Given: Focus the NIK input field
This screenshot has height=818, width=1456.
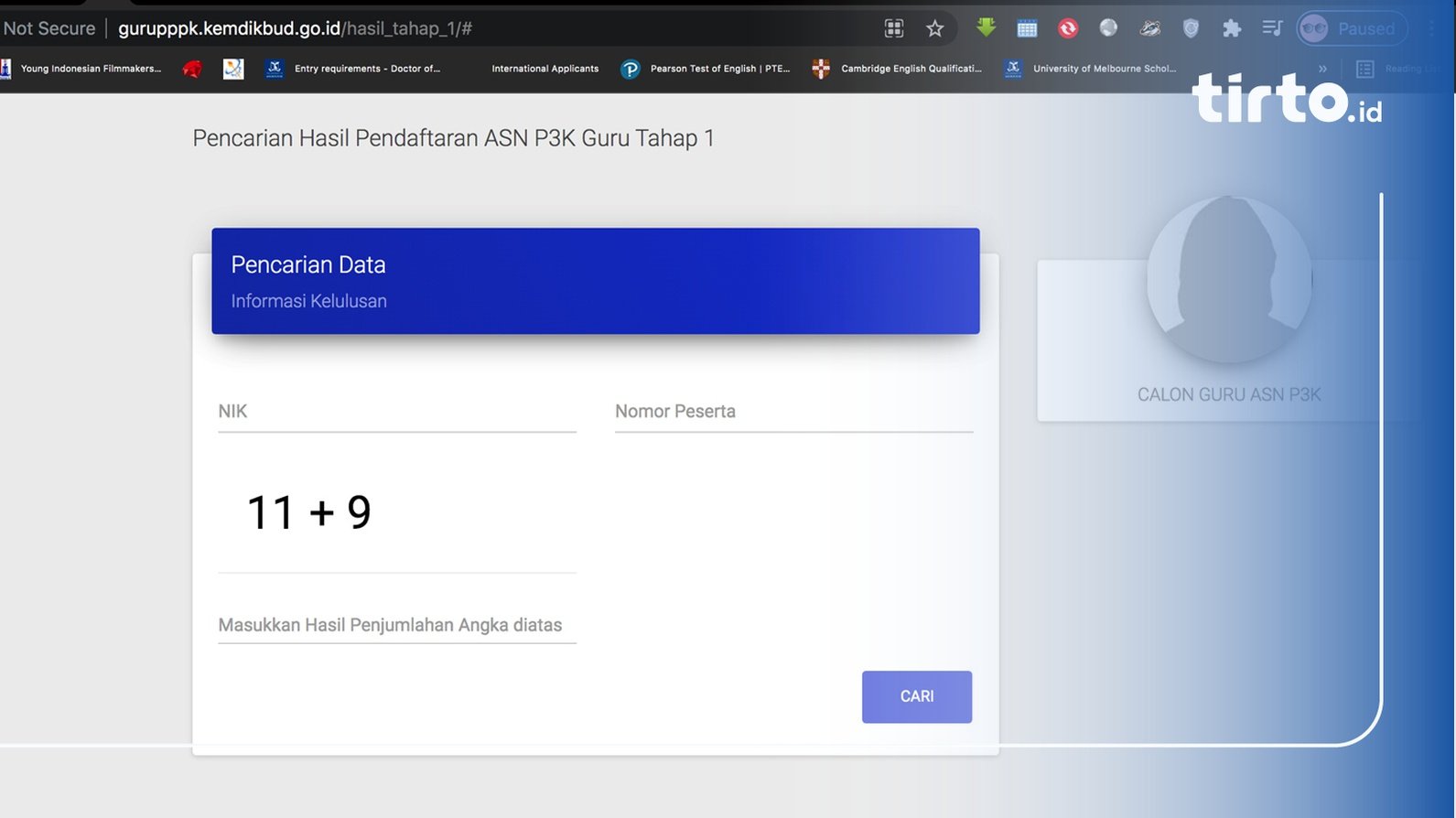Looking at the screenshot, I should 397,412.
